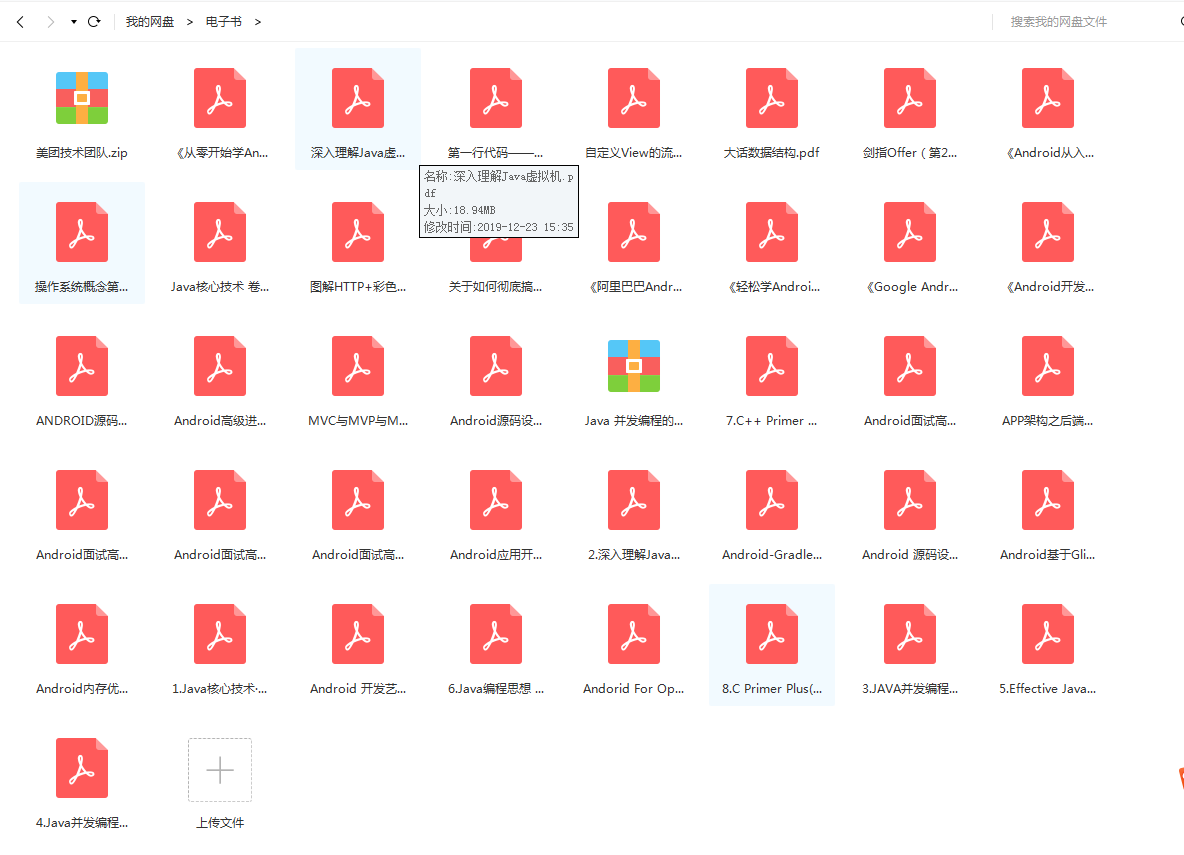Click the plus box to upload file
The height and width of the screenshot is (855, 1184).
coord(220,770)
